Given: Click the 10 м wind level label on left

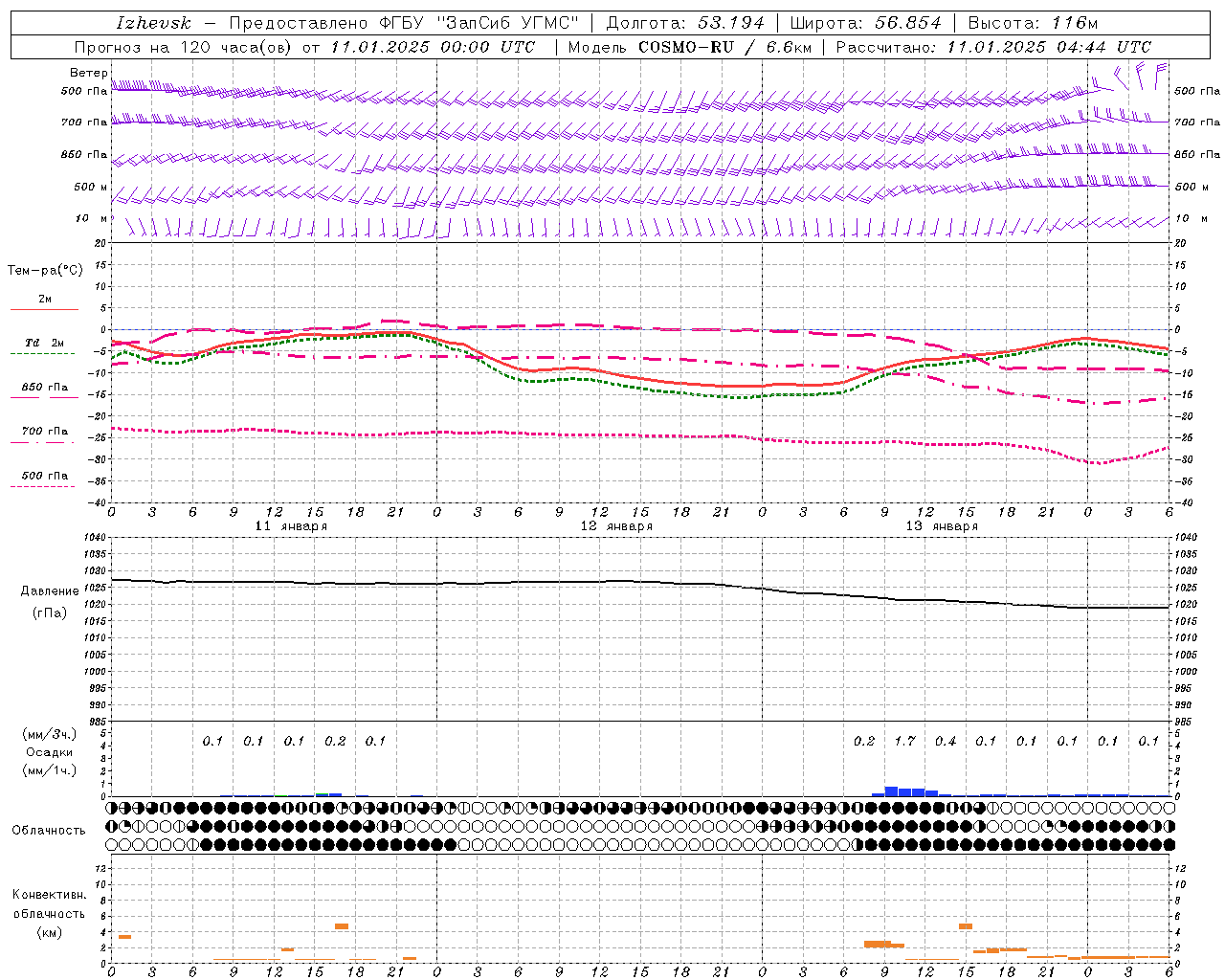Looking at the screenshot, I should tap(91, 218).
